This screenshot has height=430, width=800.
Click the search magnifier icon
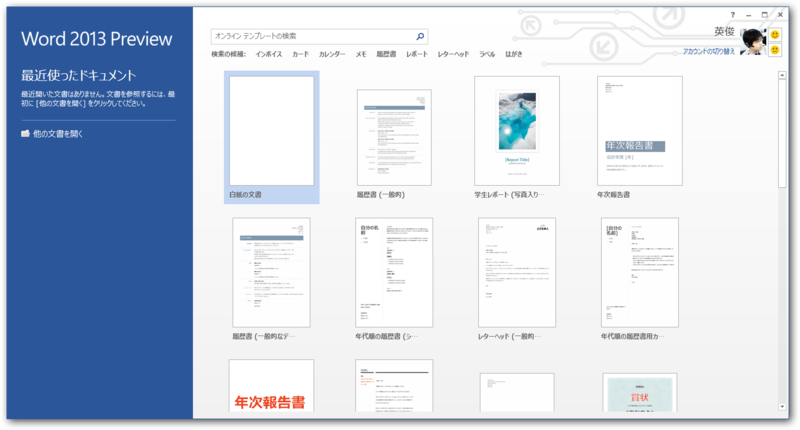point(420,36)
